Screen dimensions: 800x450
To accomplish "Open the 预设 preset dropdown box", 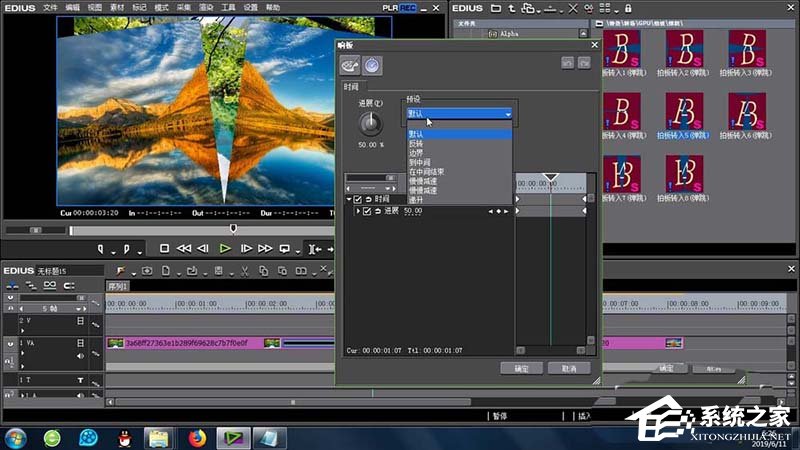I will click(x=459, y=114).
